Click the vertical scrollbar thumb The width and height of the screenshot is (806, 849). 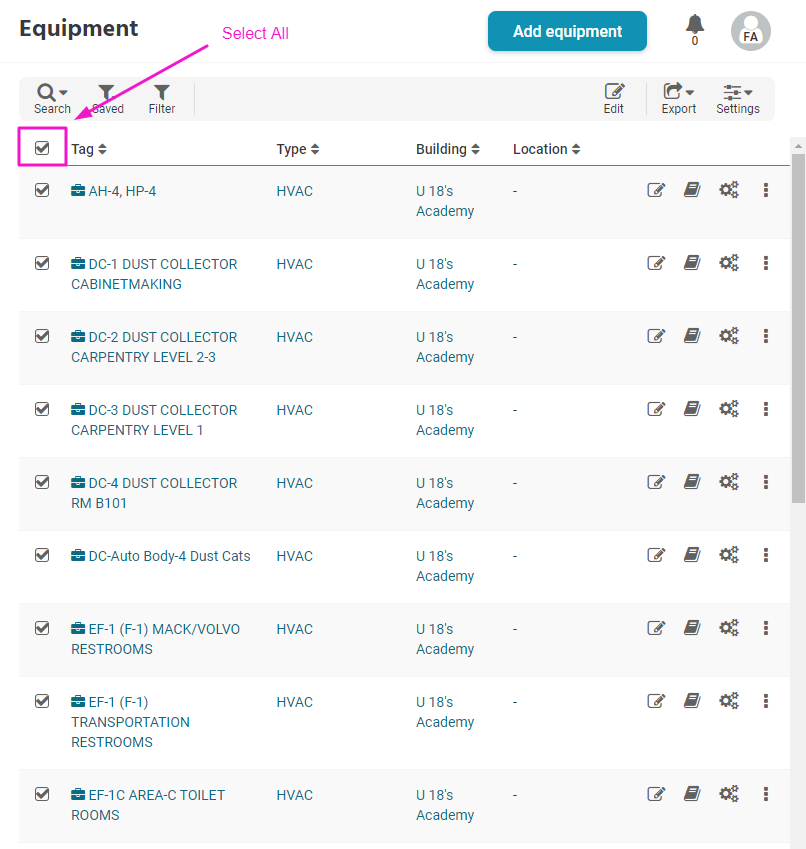tap(798, 329)
